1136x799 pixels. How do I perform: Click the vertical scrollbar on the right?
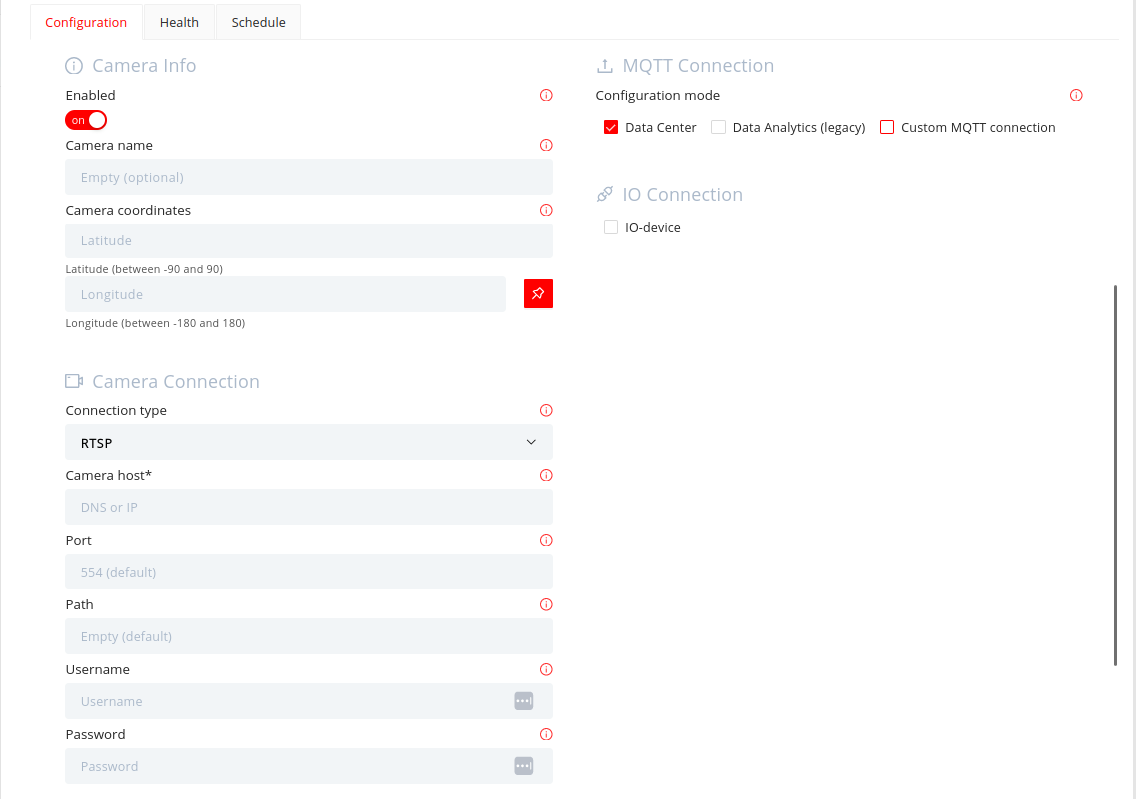tap(1115, 475)
